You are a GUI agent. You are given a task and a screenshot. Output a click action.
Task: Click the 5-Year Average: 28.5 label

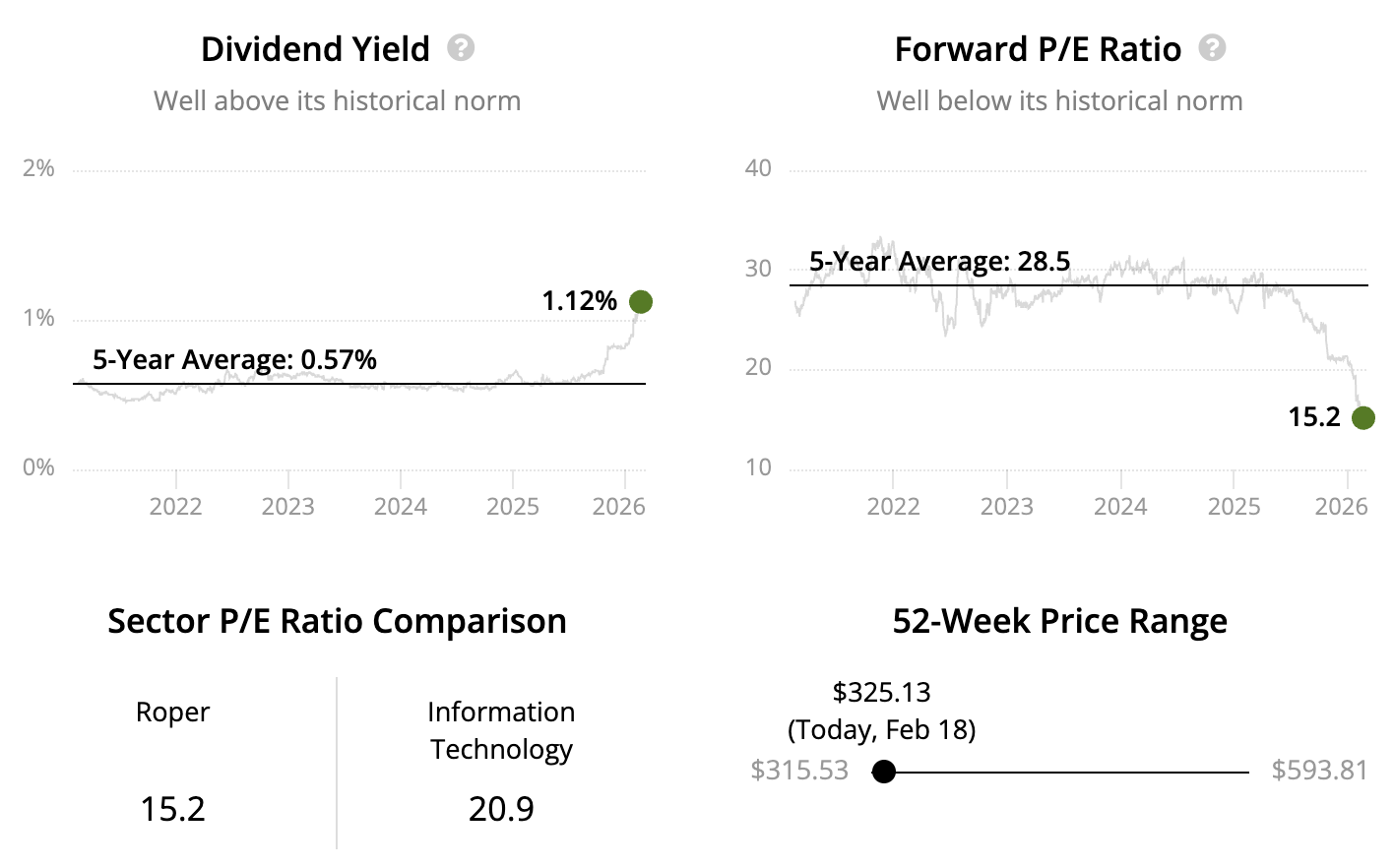[939, 262]
